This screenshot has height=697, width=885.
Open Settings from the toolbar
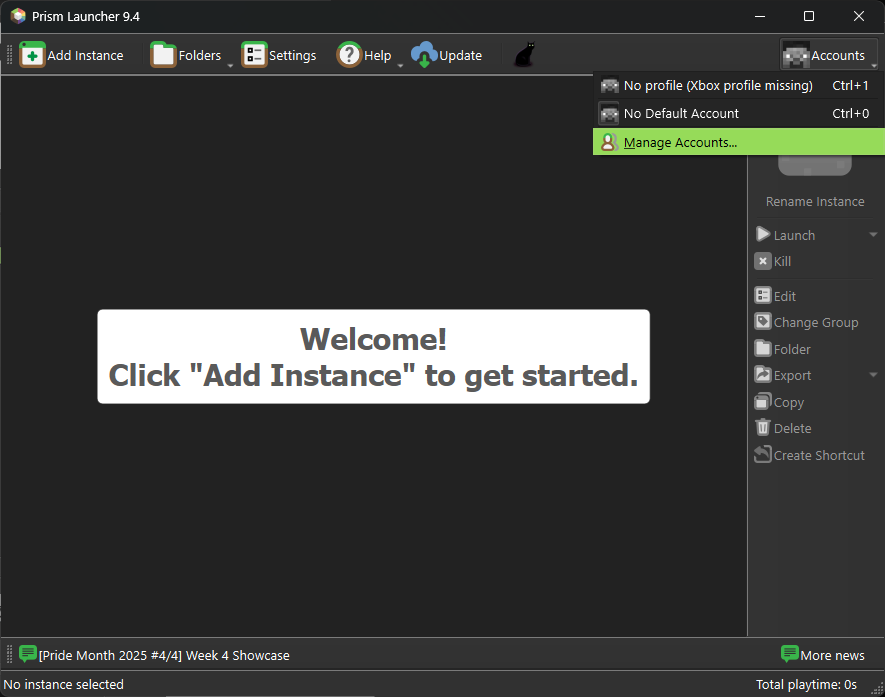tap(279, 55)
